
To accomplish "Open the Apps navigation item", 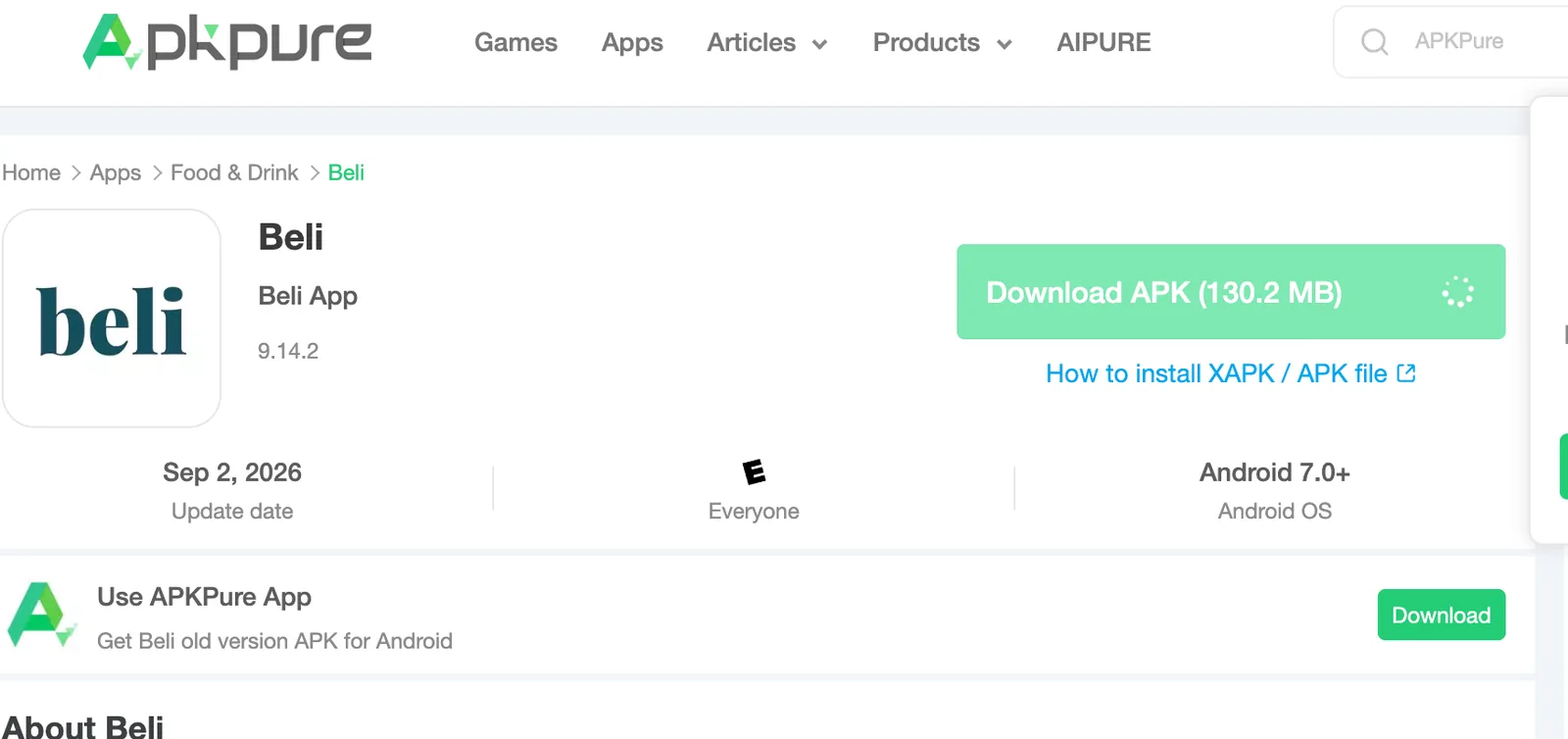I will (632, 42).
